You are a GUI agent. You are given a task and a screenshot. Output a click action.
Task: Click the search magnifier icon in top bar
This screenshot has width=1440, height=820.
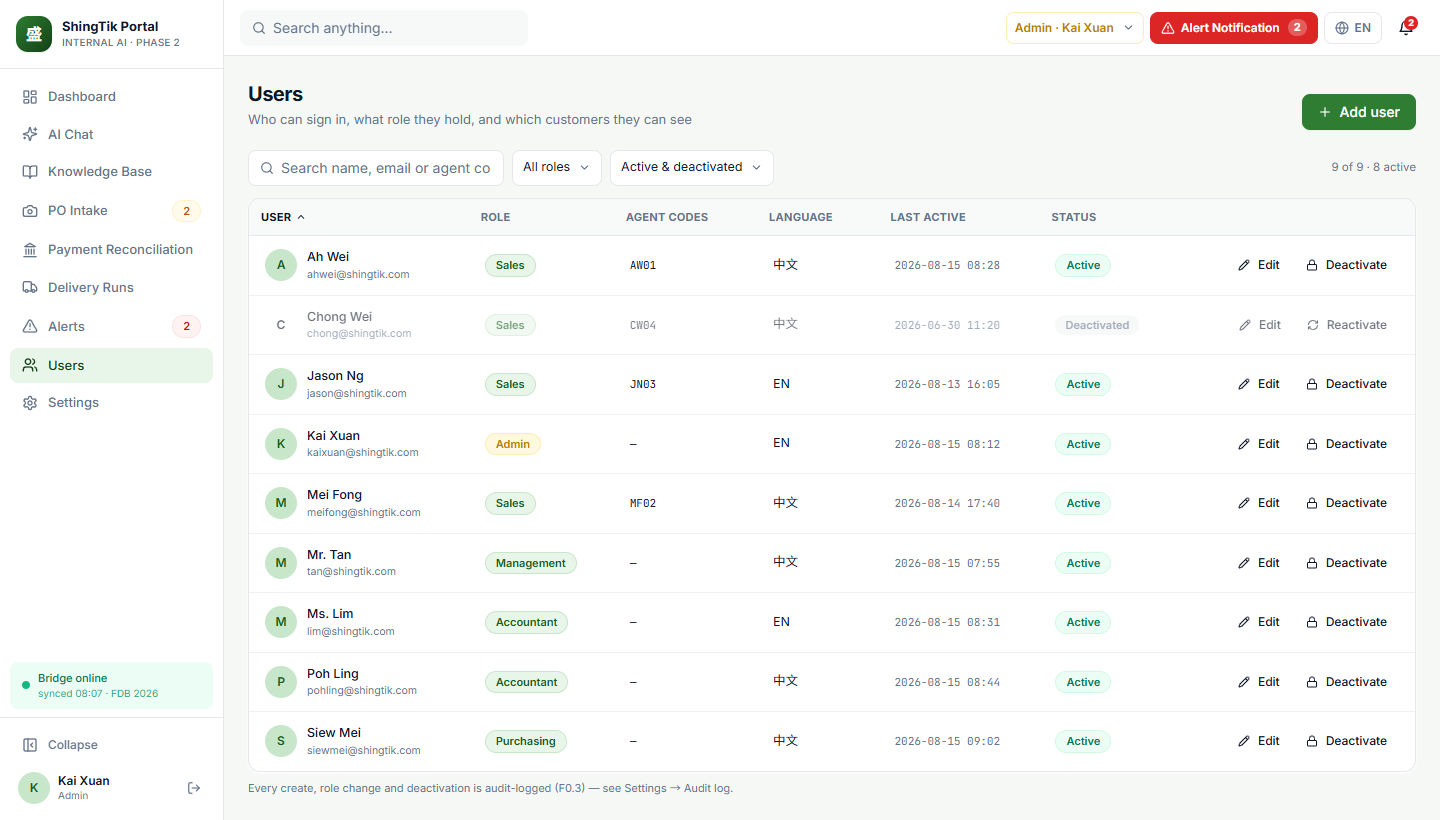(259, 28)
